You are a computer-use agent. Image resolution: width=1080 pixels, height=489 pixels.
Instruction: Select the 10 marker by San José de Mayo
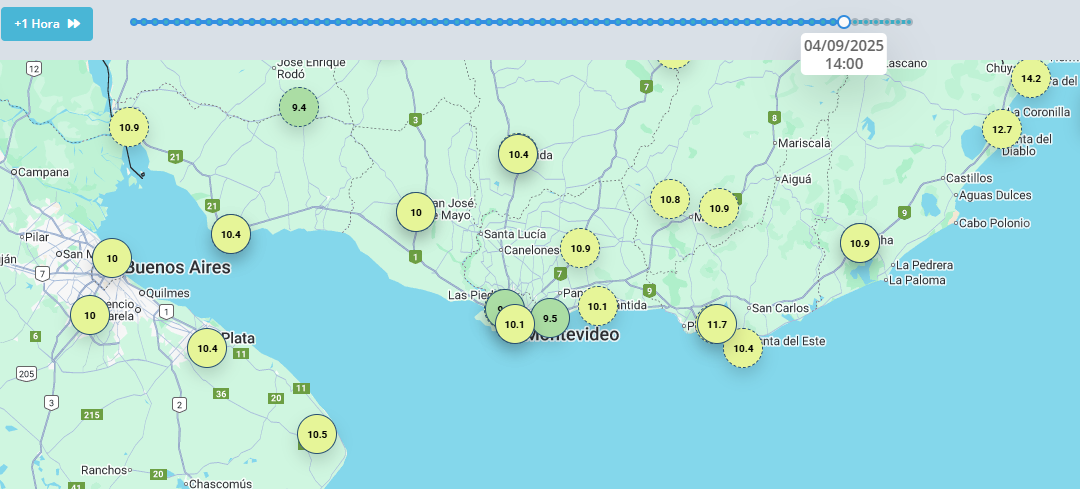(415, 212)
